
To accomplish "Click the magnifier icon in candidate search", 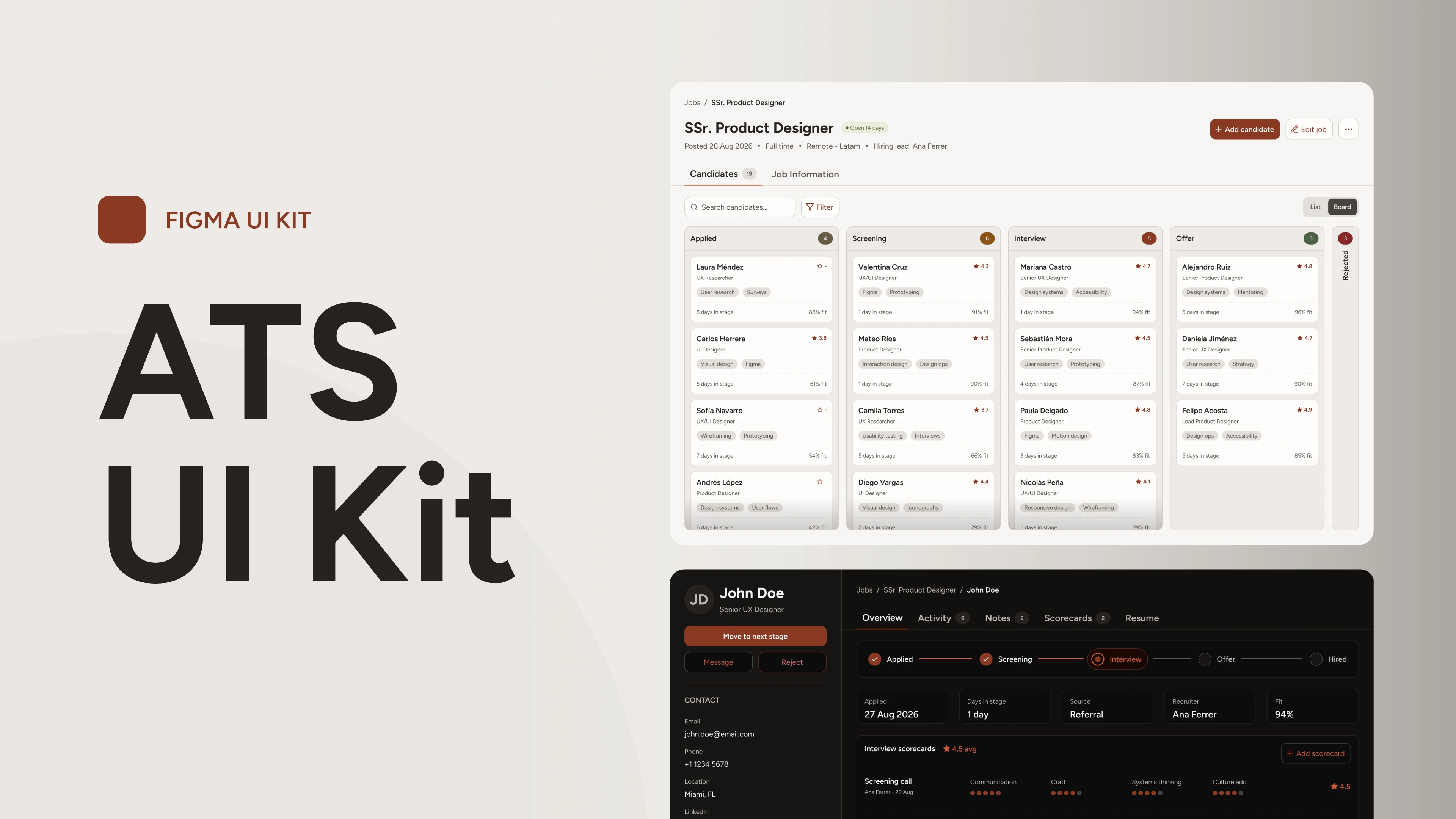I will [x=694, y=207].
